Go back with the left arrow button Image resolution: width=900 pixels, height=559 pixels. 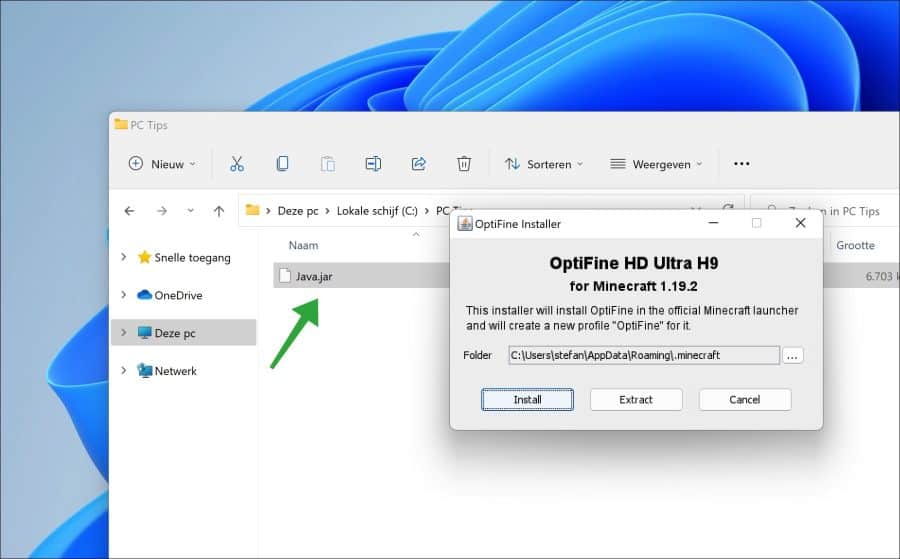coord(129,211)
